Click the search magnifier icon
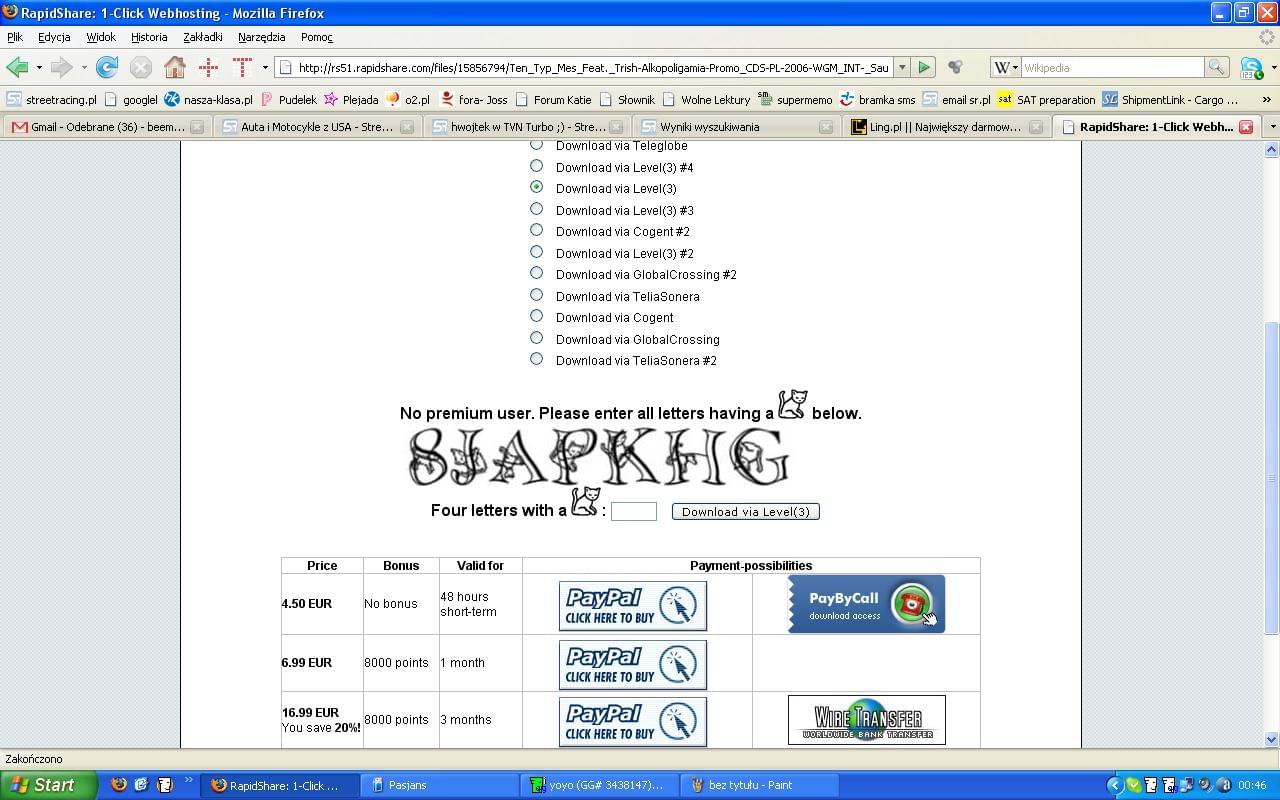This screenshot has height=800, width=1280. (1216, 67)
